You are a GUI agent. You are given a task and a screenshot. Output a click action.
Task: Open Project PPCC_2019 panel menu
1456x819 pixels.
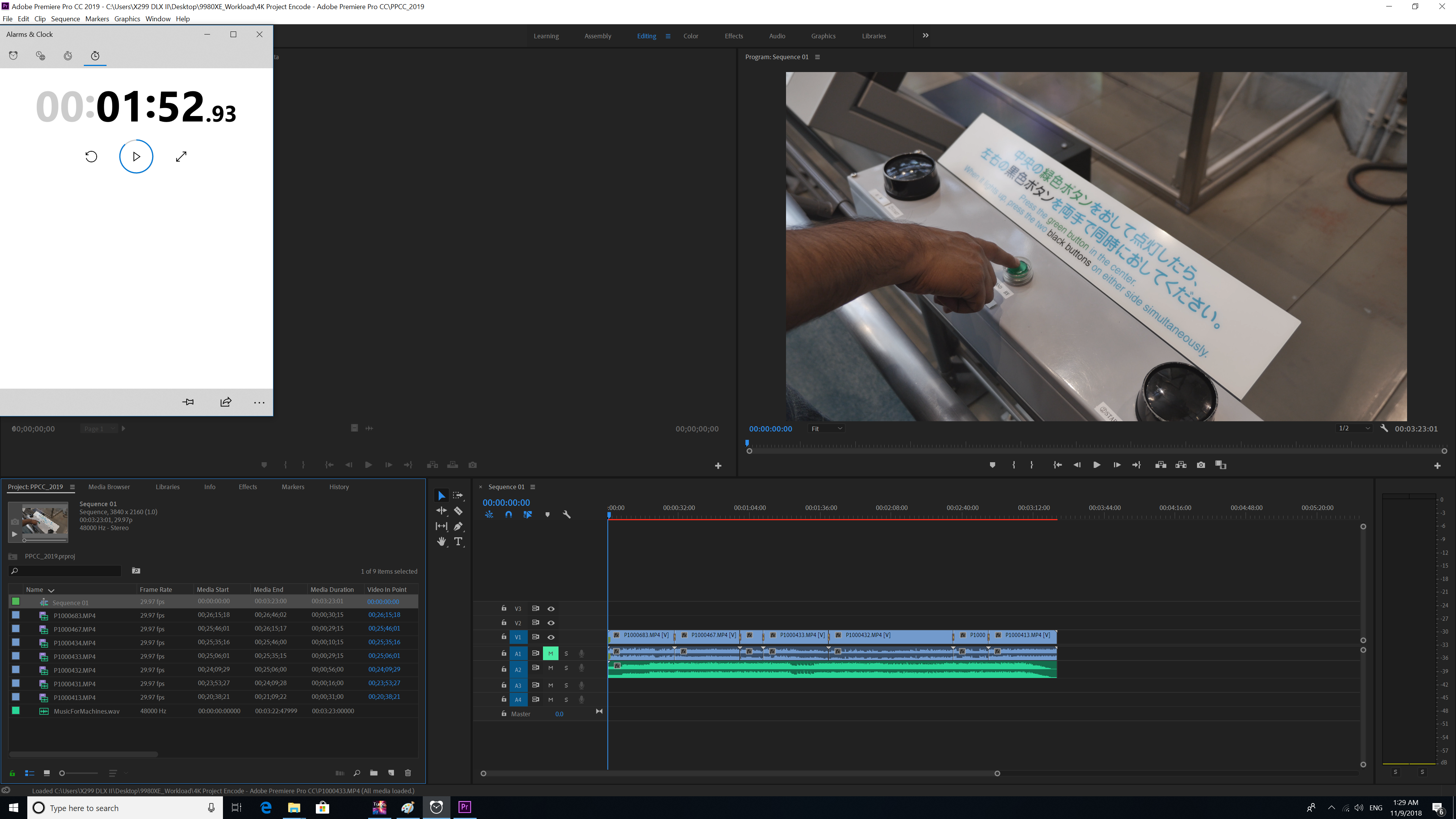point(72,486)
